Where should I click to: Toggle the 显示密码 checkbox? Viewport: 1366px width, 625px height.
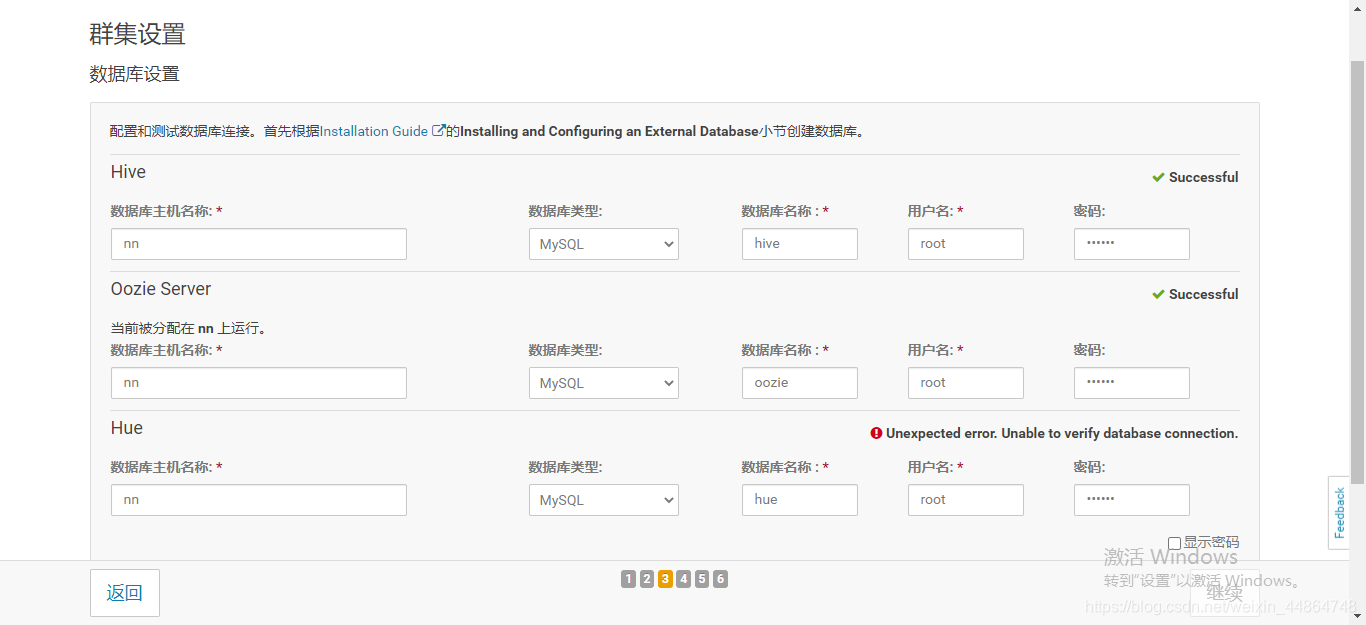1175,543
